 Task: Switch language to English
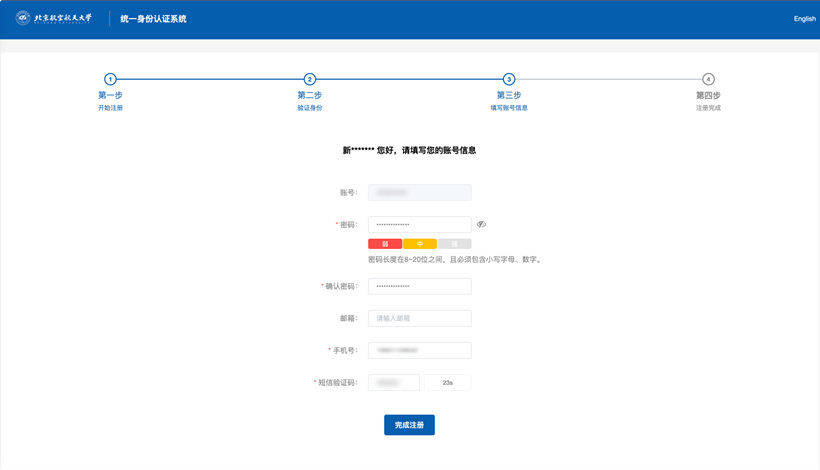click(x=804, y=19)
